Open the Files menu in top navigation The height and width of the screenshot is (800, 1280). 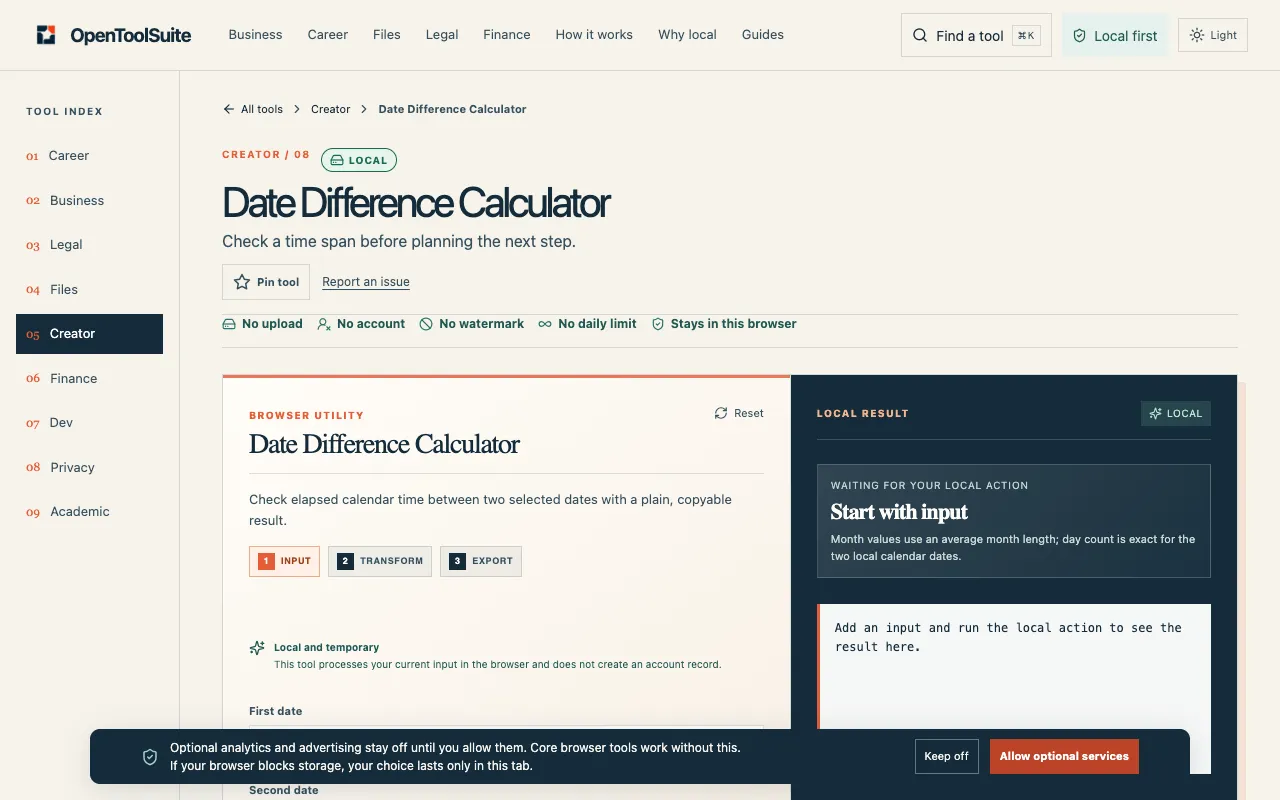[x=387, y=35]
